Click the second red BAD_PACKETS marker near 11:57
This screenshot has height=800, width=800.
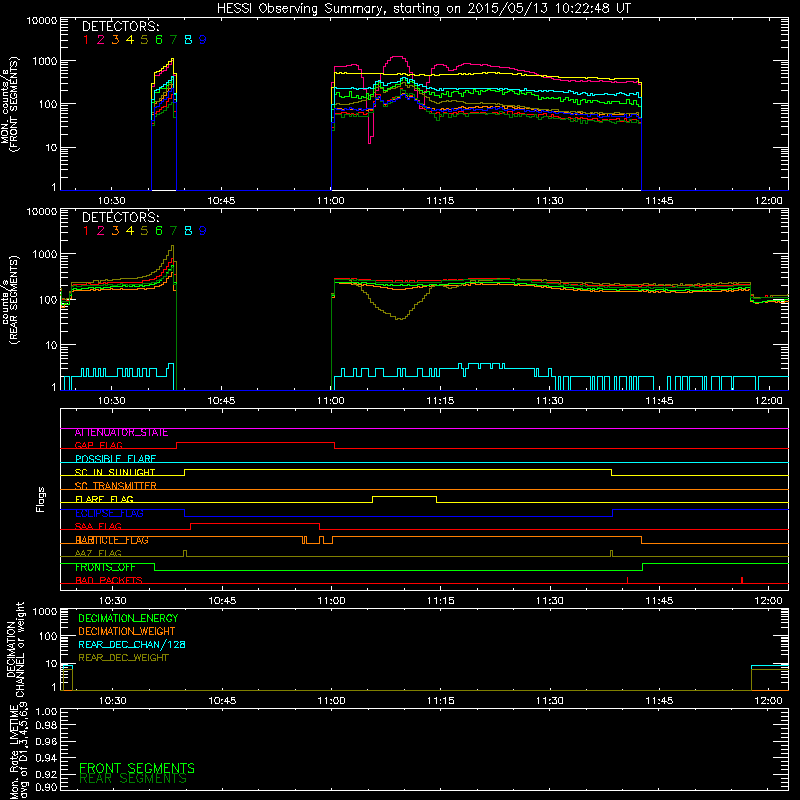[x=742, y=580]
